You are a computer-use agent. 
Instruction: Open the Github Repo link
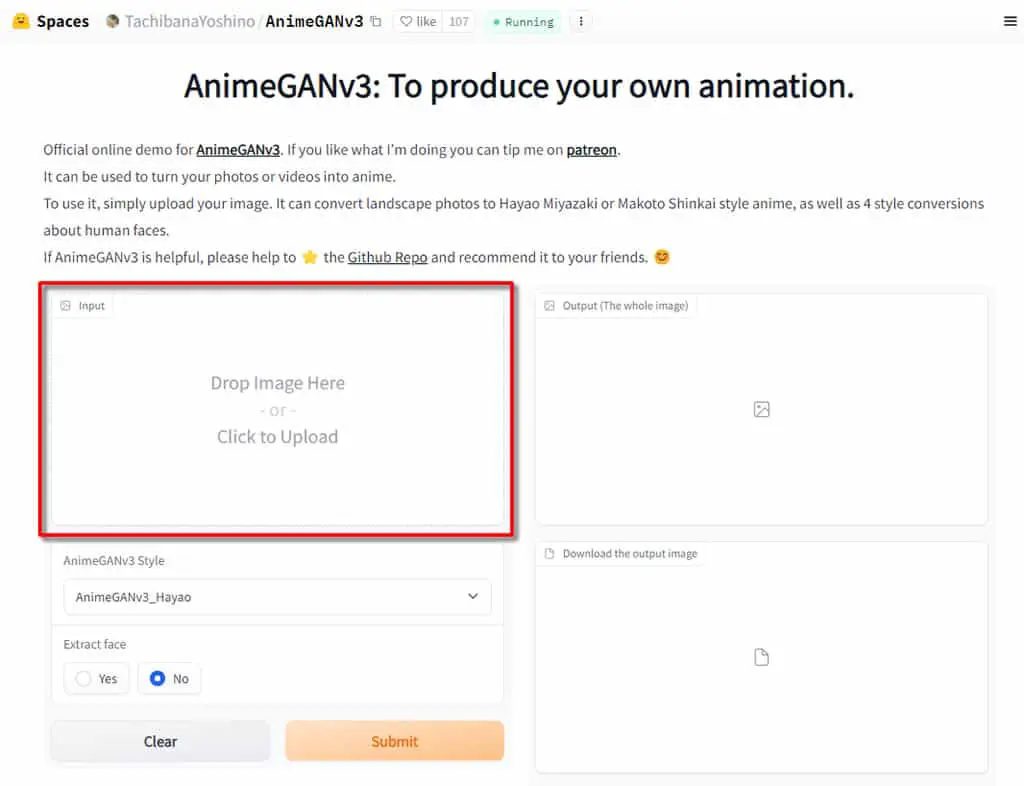coord(387,257)
